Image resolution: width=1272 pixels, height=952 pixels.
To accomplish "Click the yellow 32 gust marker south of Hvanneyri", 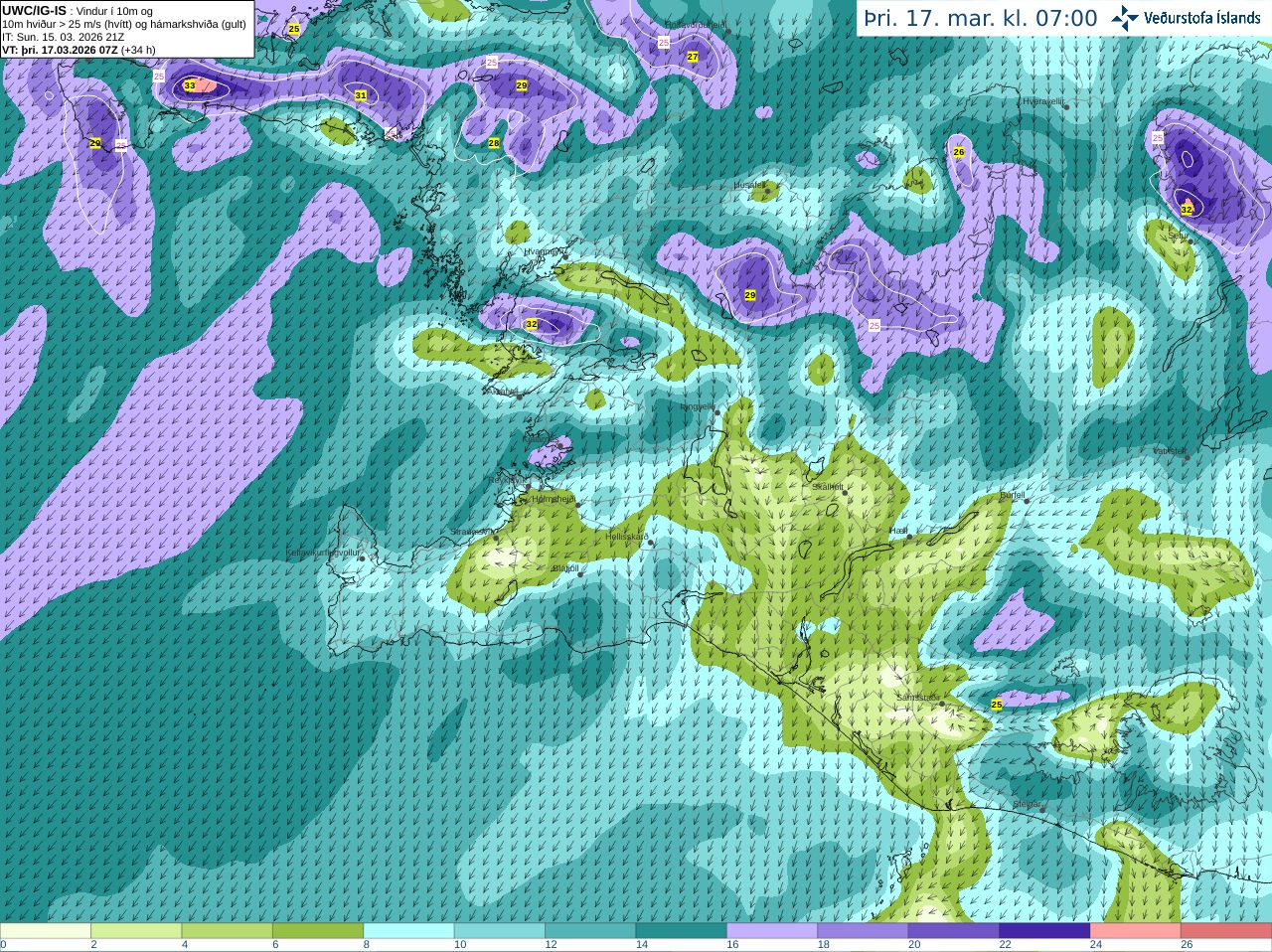I will pyautogui.click(x=532, y=324).
